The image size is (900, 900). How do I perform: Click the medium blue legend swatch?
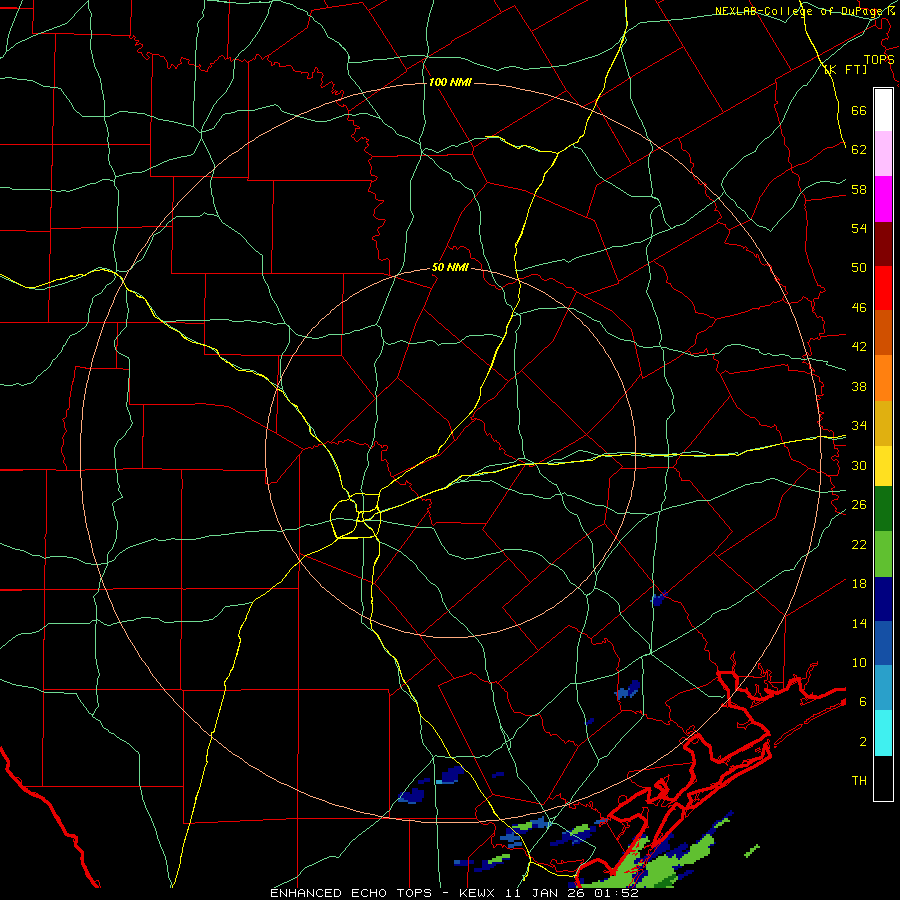pyautogui.click(x=883, y=643)
